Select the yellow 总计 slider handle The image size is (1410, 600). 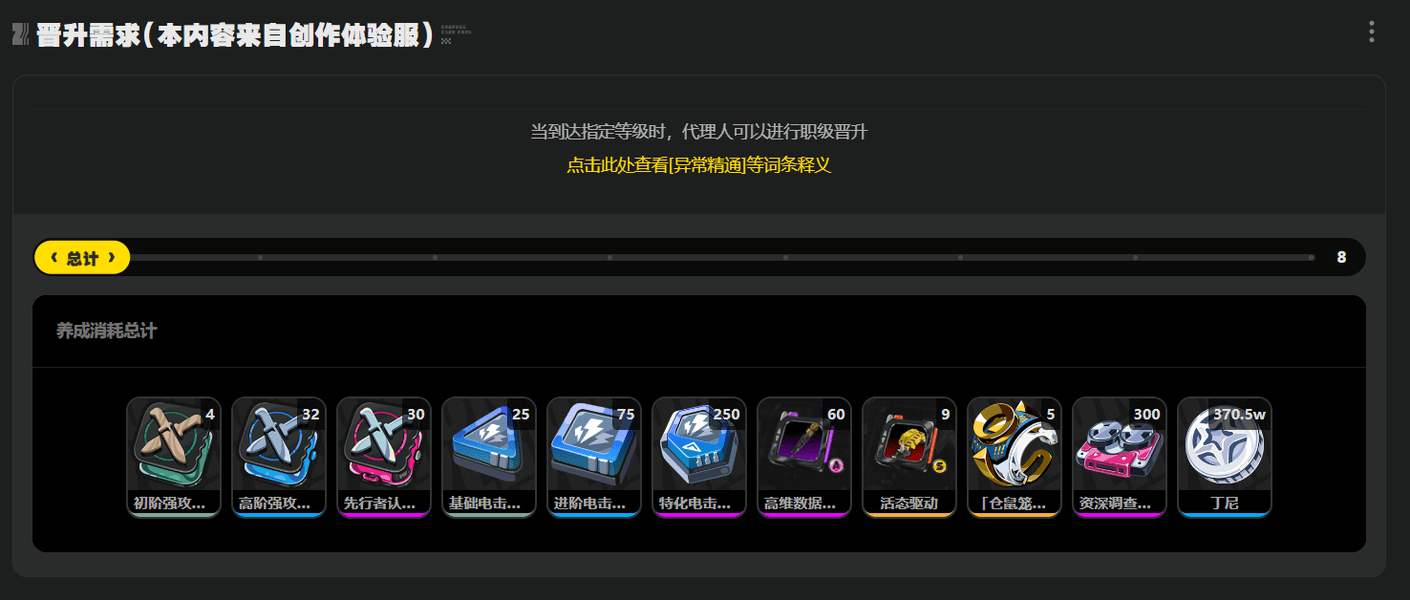82,258
